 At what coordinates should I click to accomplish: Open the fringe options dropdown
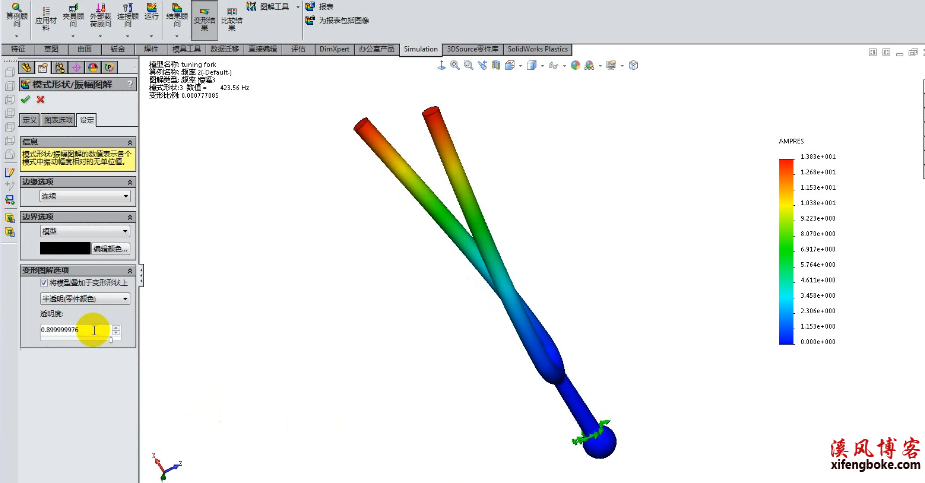click(85, 196)
